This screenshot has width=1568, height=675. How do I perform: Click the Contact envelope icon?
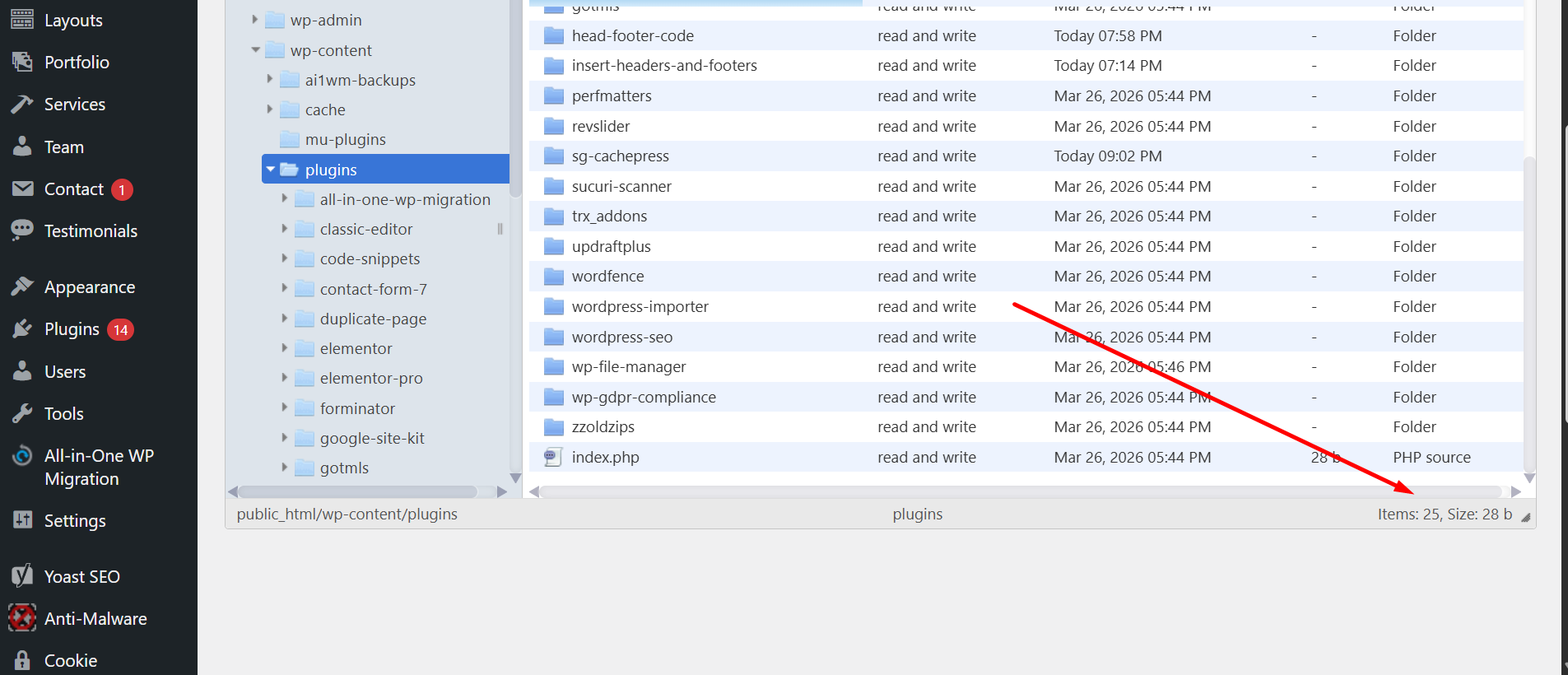click(22, 189)
